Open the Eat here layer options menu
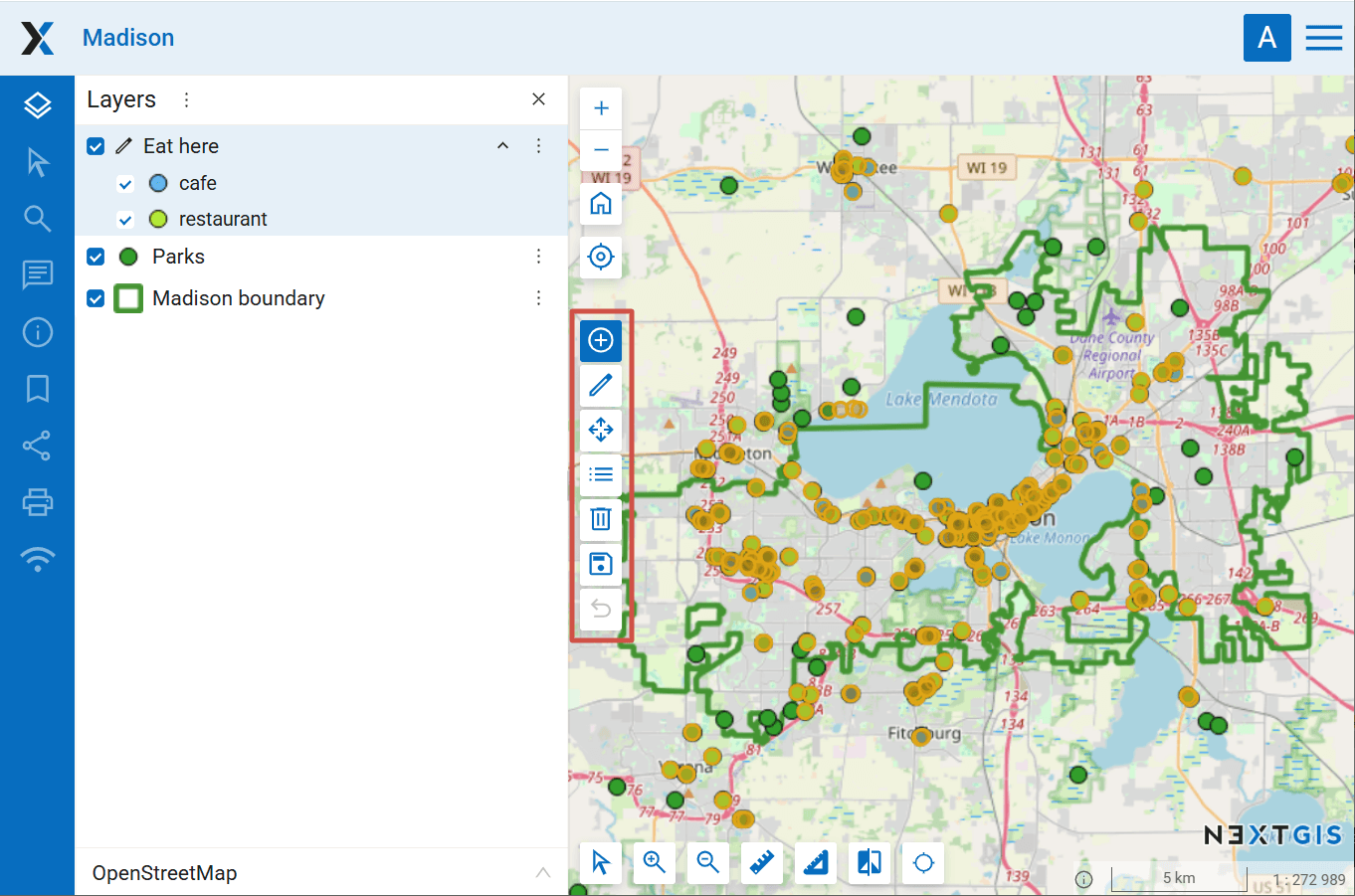Image resolution: width=1355 pixels, height=896 pixels. pos(538,146)
